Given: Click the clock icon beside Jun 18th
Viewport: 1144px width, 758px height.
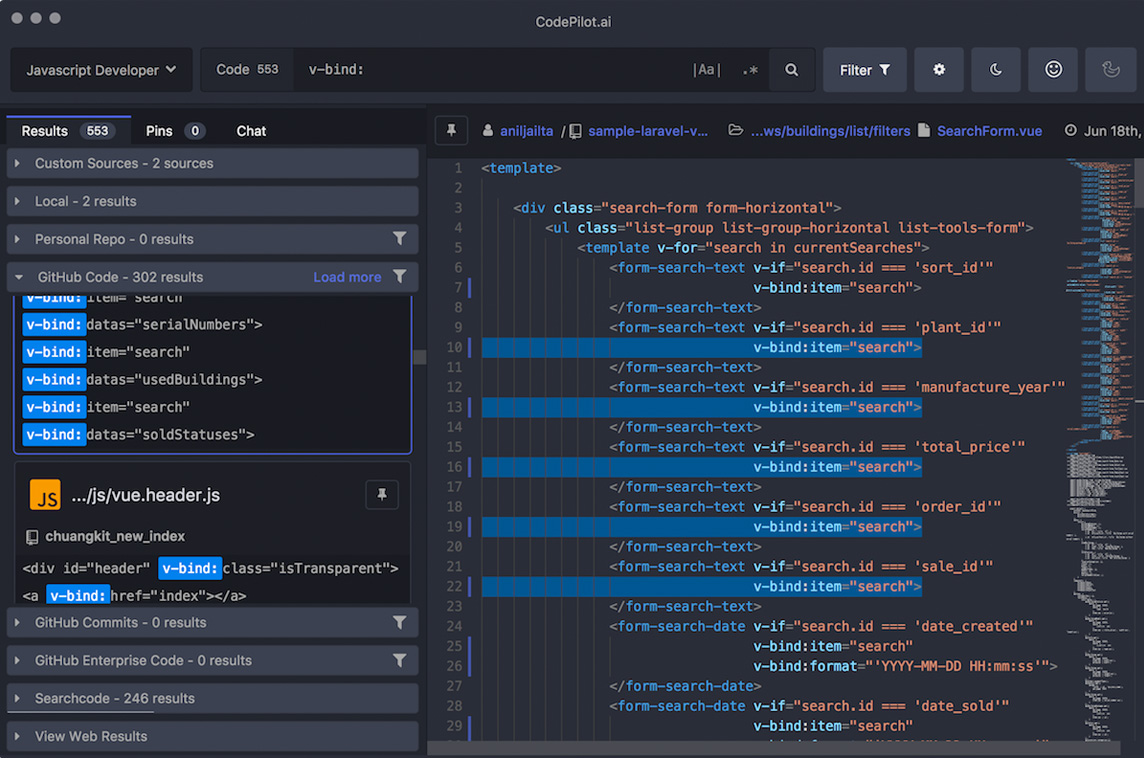Looking at the screenshot, I should click(1070, 131).
